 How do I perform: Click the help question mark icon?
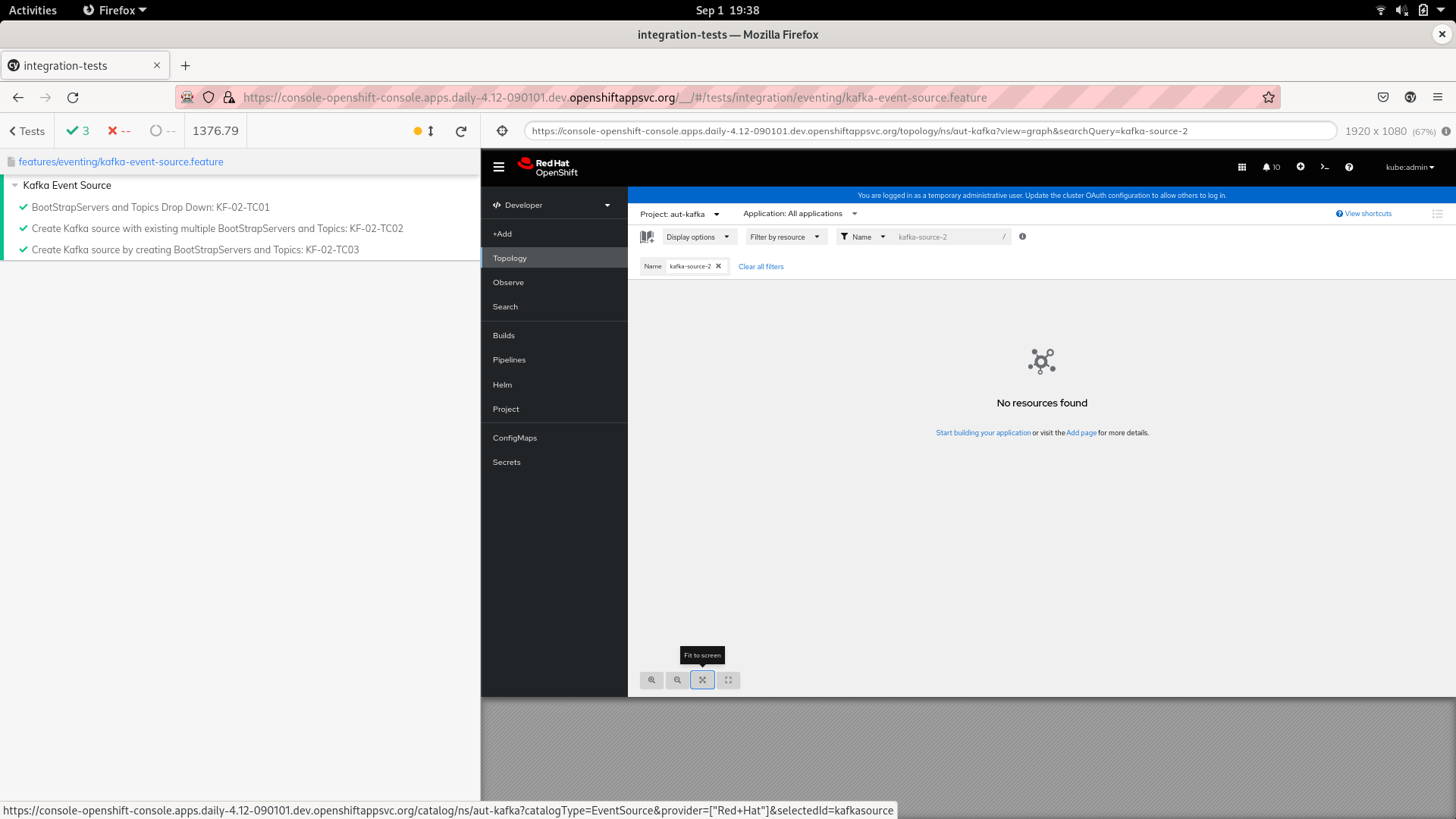click(1349, 167)
